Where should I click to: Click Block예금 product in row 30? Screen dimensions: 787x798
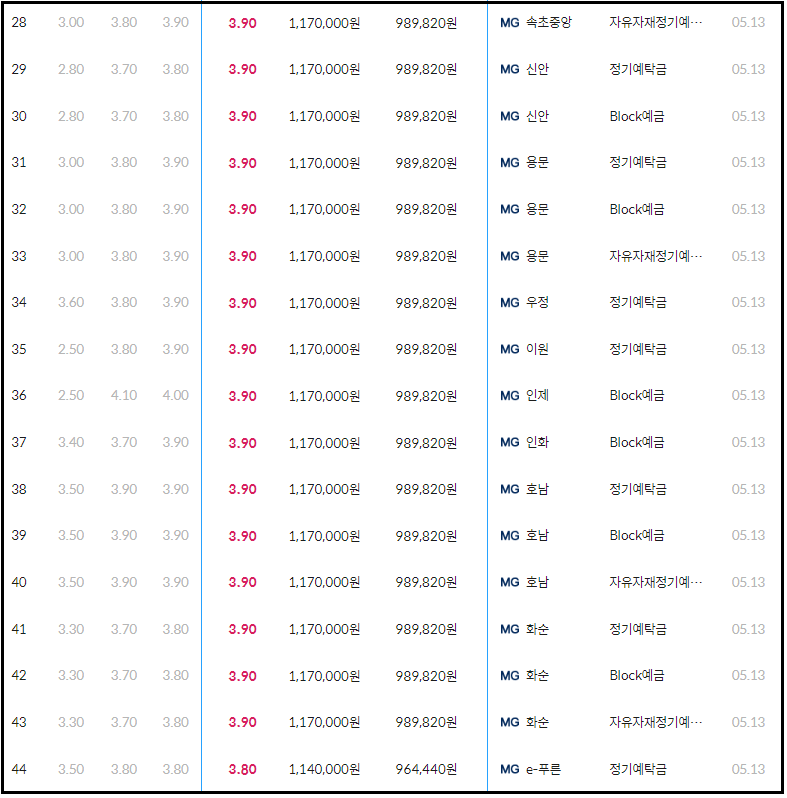(x=637, y=116)
